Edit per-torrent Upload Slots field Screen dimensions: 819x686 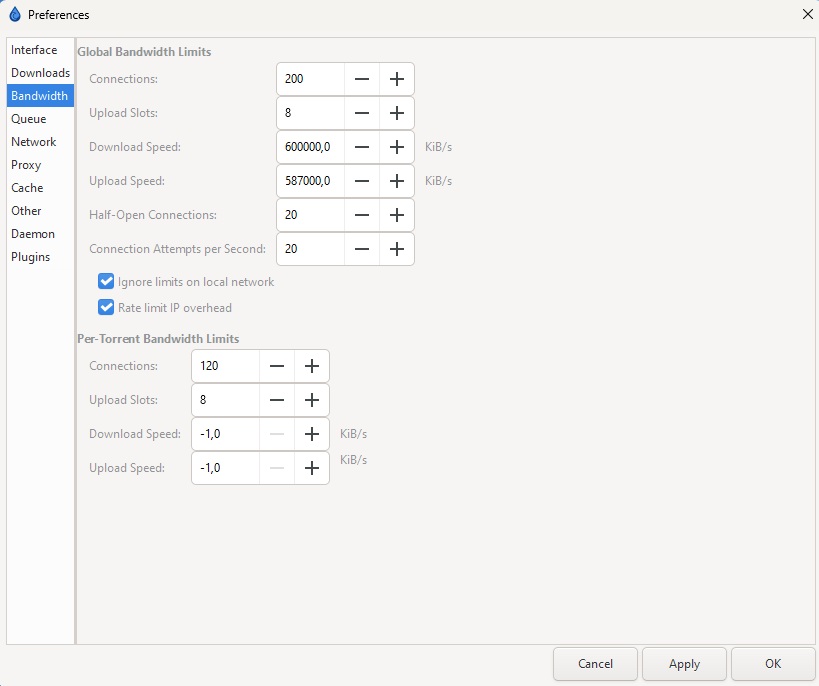tap(226, 400)
